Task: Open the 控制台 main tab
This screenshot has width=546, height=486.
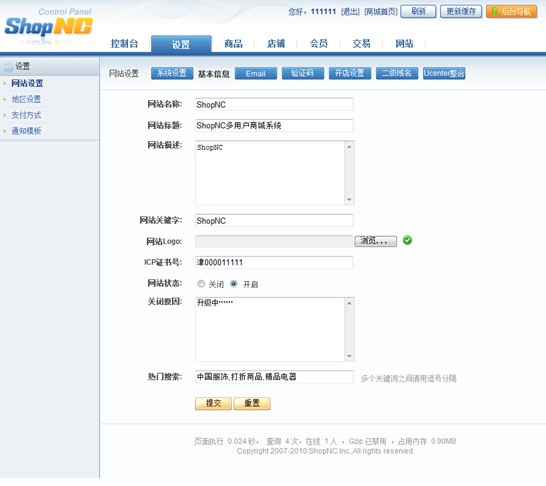Action: click(x=124, y=44)
